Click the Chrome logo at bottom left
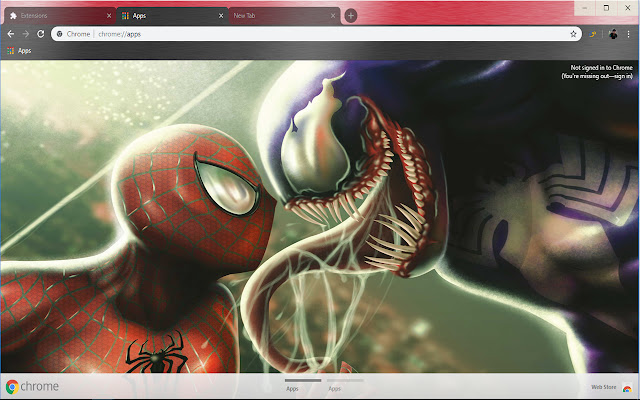The image size is (640, 400). tap(32, 387)
